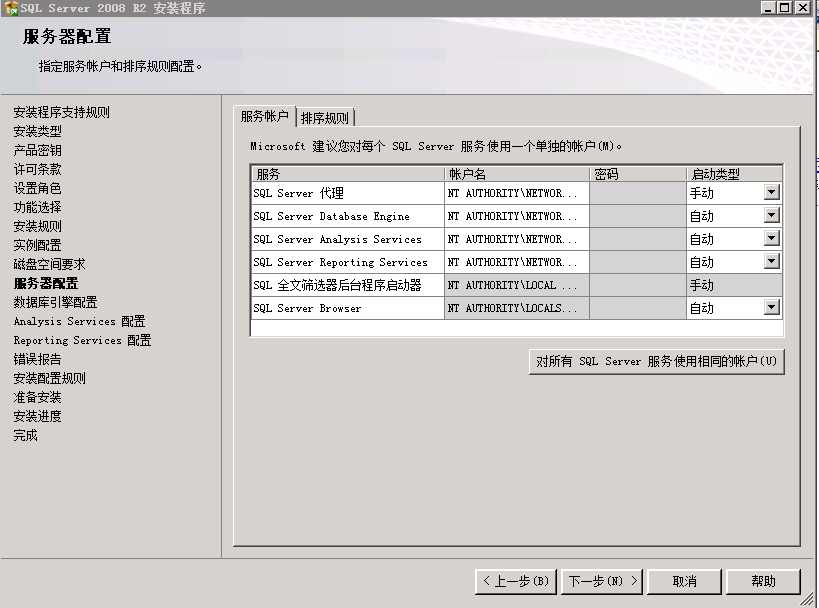Screen dimensions: 819x608
Task: Click the SQL Server setup title bar icon
Action: [10, 8]
